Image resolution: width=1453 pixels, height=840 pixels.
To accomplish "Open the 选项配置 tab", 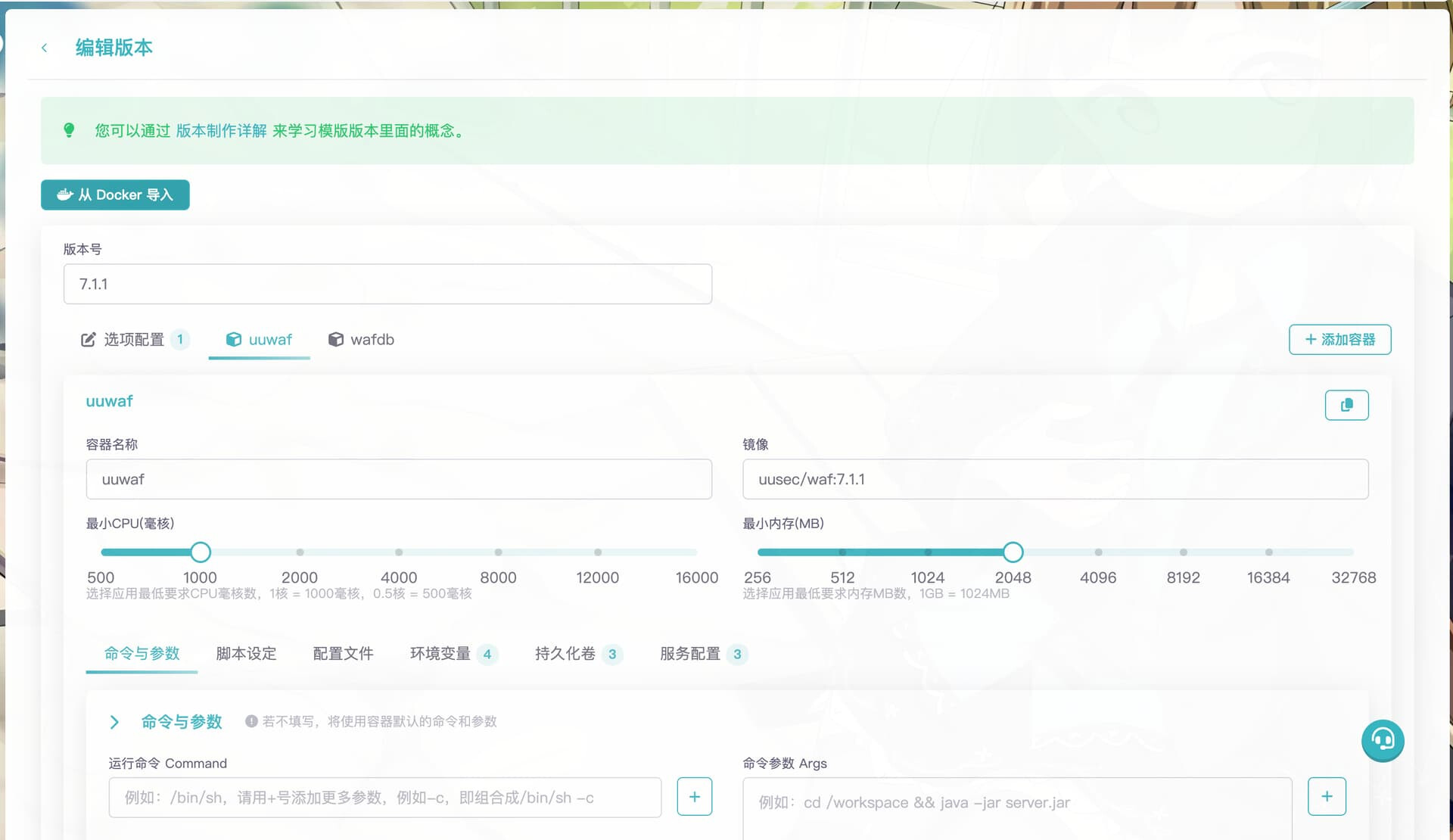I will [134, 340].
